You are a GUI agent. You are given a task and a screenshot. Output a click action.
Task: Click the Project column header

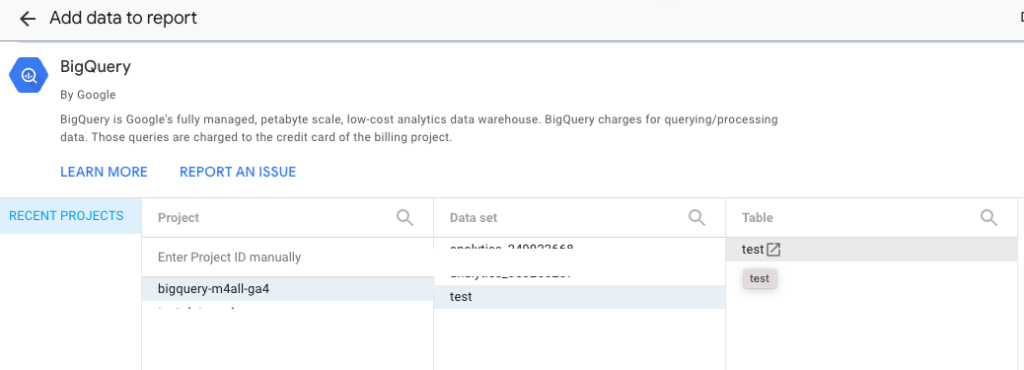click(x=178, y=218)
